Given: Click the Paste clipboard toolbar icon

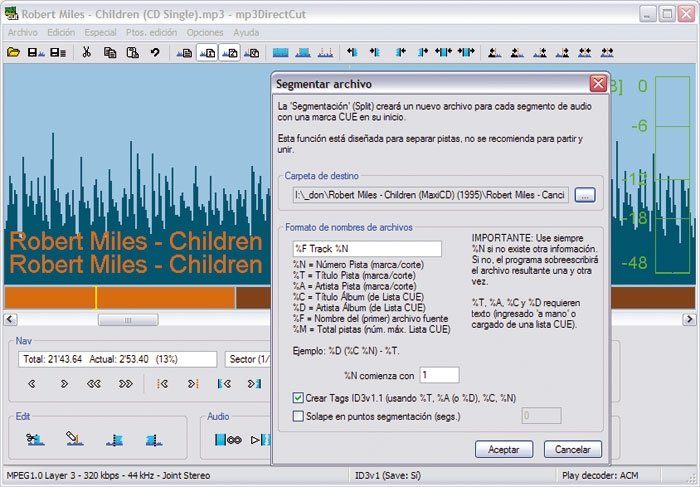Looking at the screenshot, I should pos(133,52).
